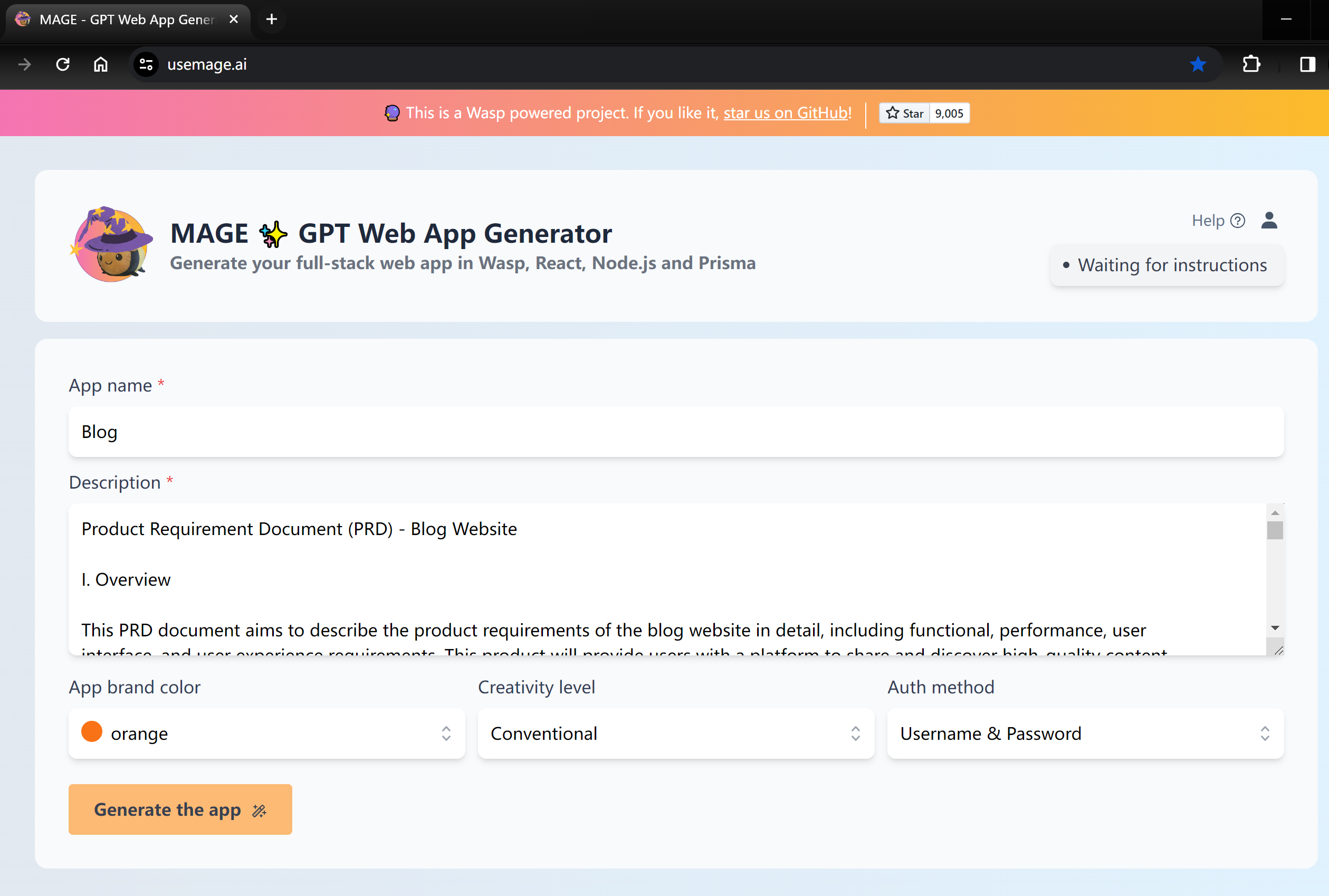The width and height of the screenshot is (1329, 896).
Task: Click the blue bookmark star
Action: tap(1198, 64)
